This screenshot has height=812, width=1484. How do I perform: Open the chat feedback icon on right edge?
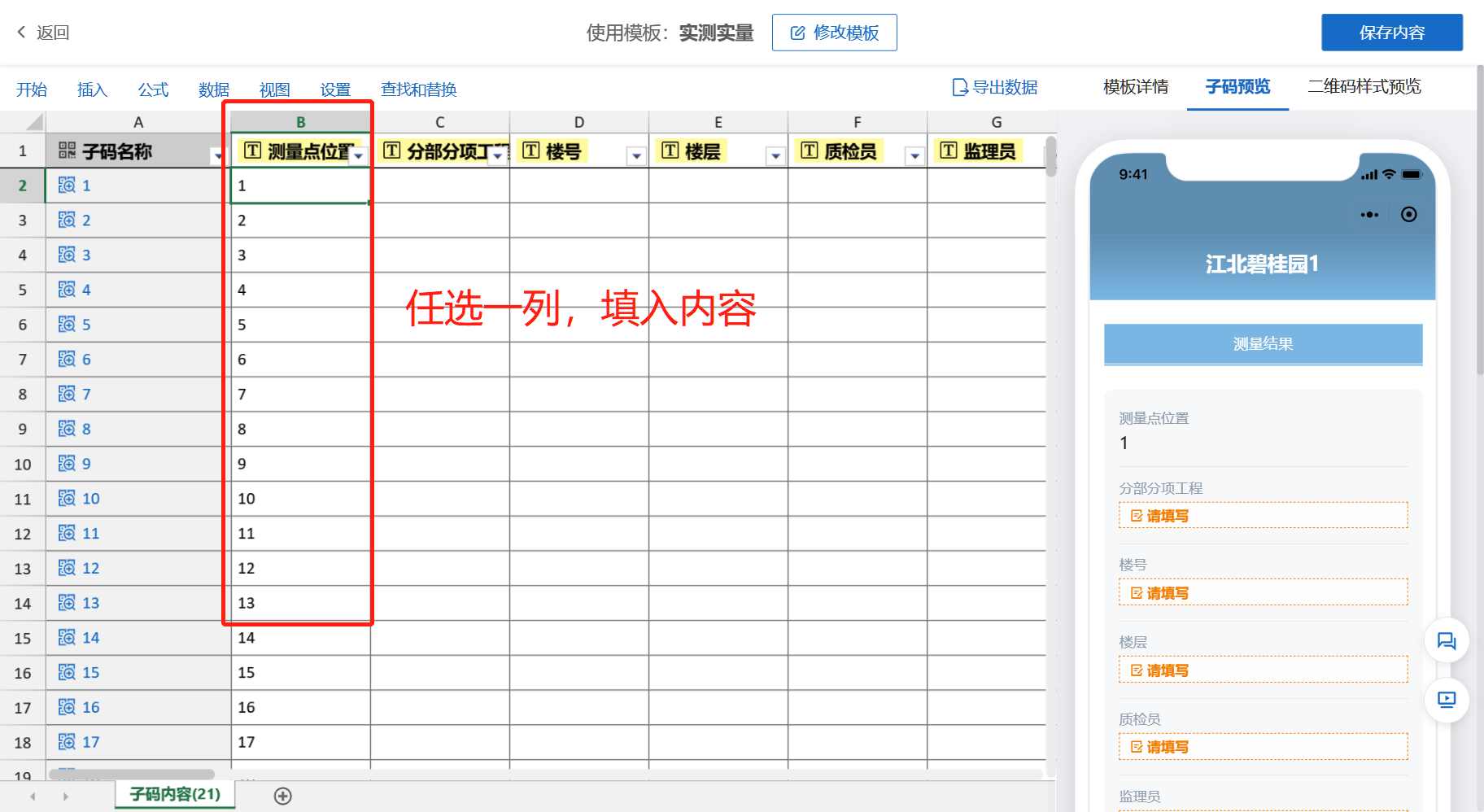pos(1447,640)
